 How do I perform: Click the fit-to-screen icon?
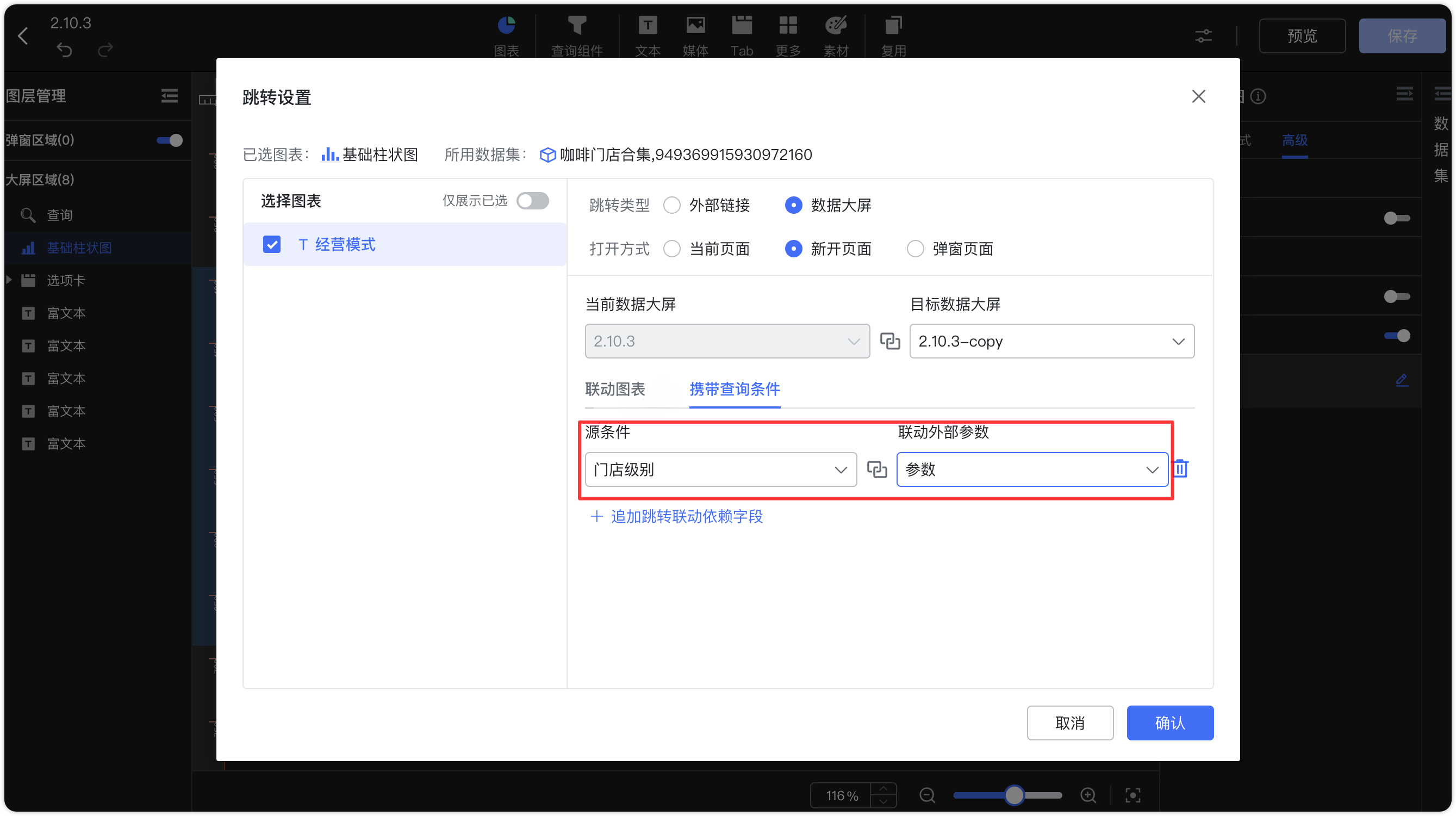(1133, 795)
